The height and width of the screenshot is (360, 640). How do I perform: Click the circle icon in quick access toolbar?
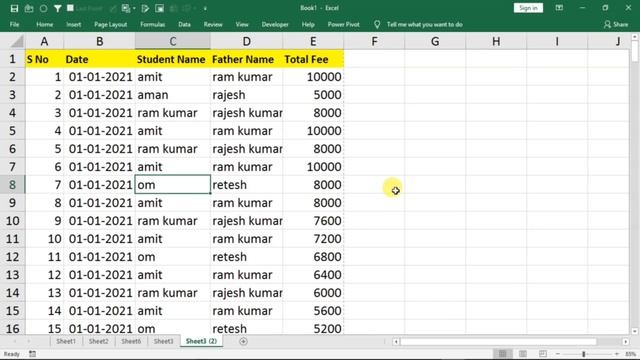[43, 8]
